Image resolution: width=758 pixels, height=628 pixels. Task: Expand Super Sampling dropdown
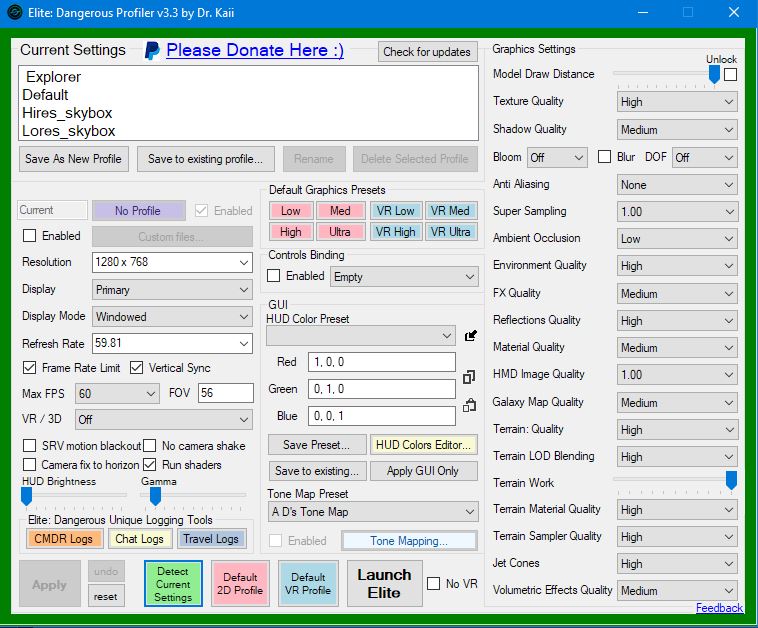click(x=677, y=212)
